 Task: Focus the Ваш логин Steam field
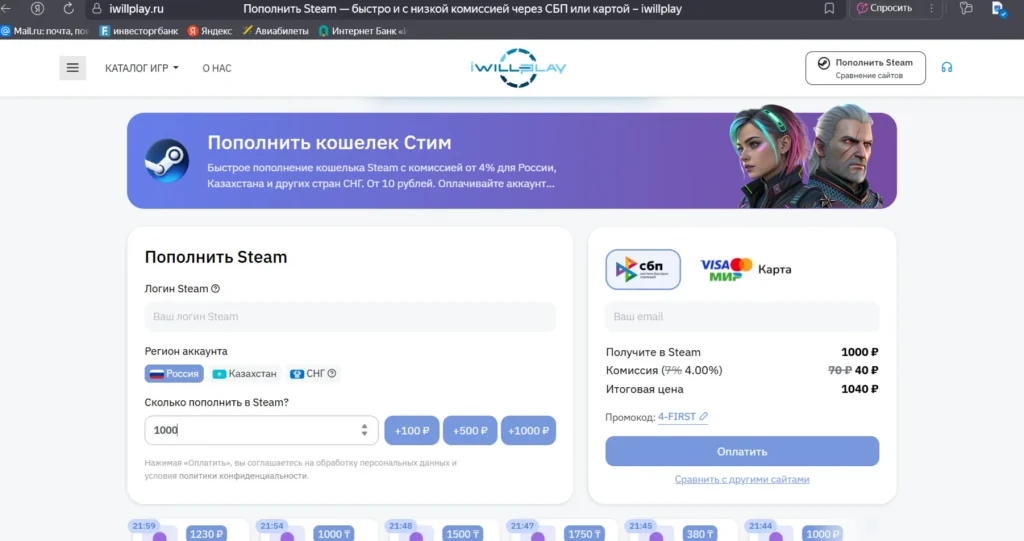(350, 316)
